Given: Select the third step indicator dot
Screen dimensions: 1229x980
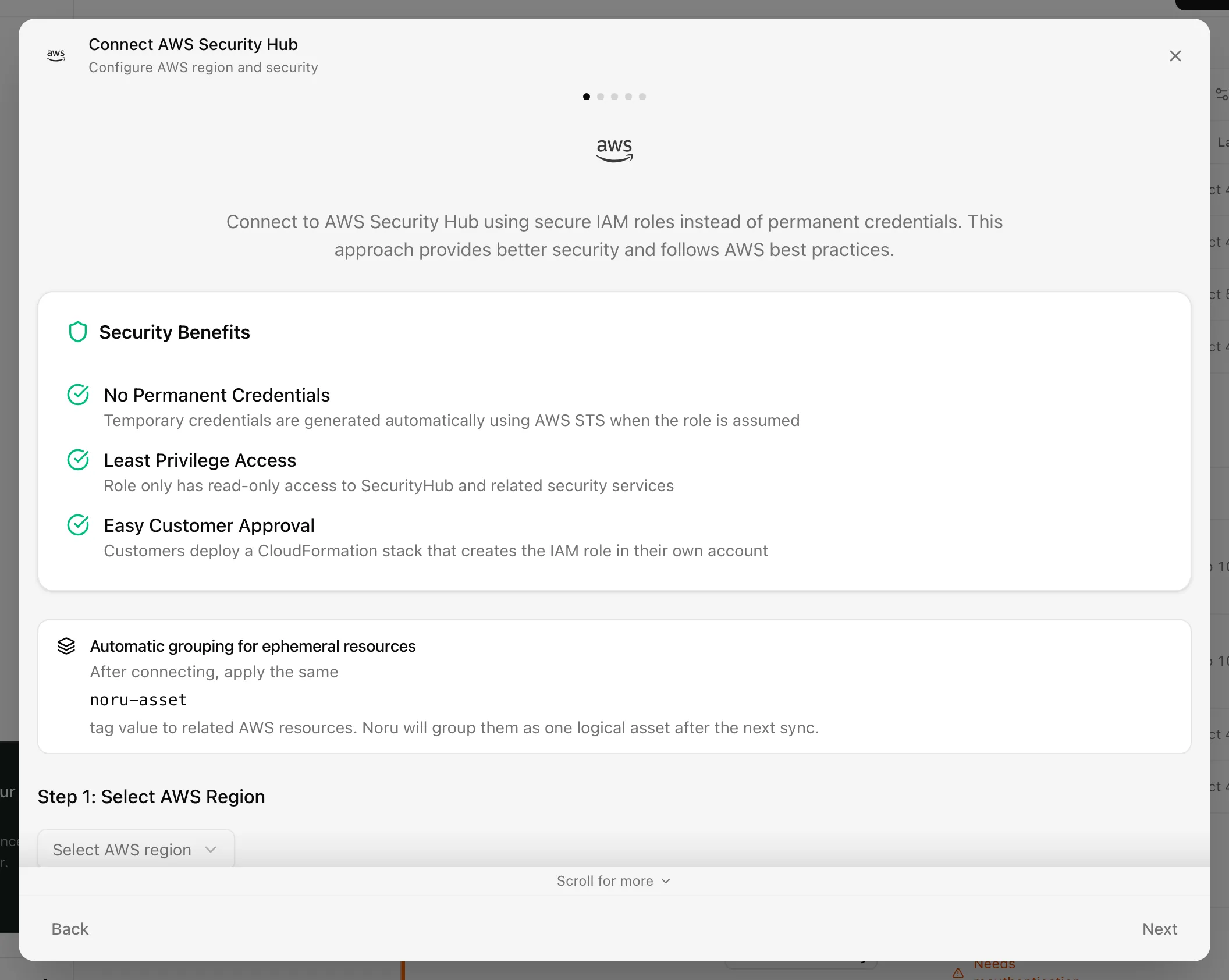Looking at the screenshot, I should [614, 97].
